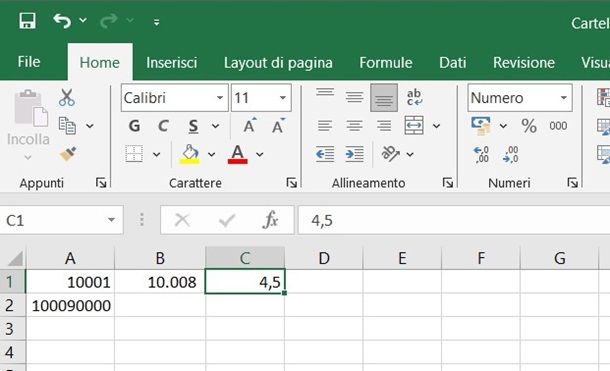Select cell A1 containing 10001
The image size is (610, 371).
(x=70, y=282)
